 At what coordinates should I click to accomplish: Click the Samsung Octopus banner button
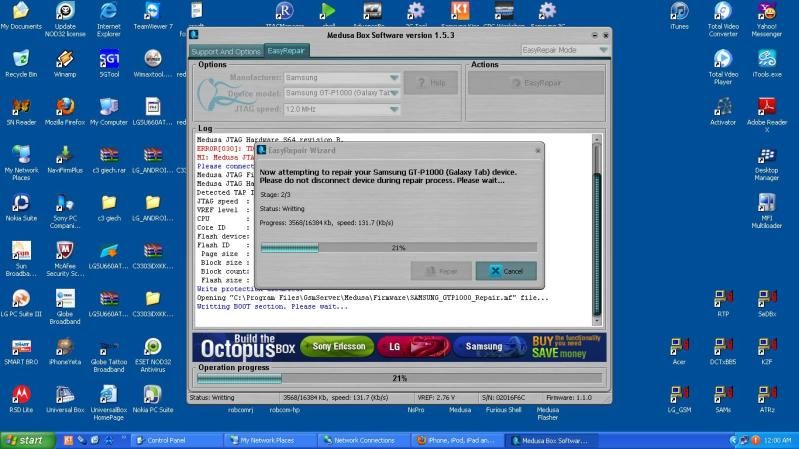pos(490,347)
